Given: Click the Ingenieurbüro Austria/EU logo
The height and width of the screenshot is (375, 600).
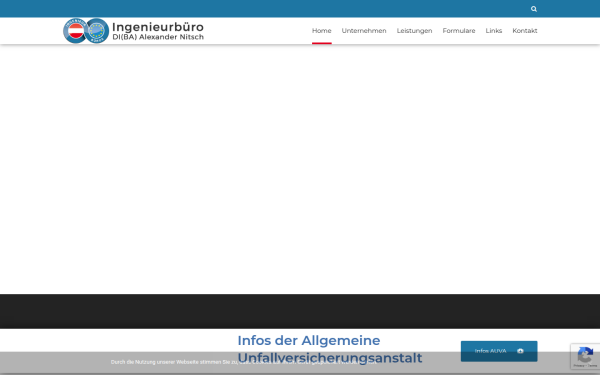Looking at the screenshot, I should point(86,31).
